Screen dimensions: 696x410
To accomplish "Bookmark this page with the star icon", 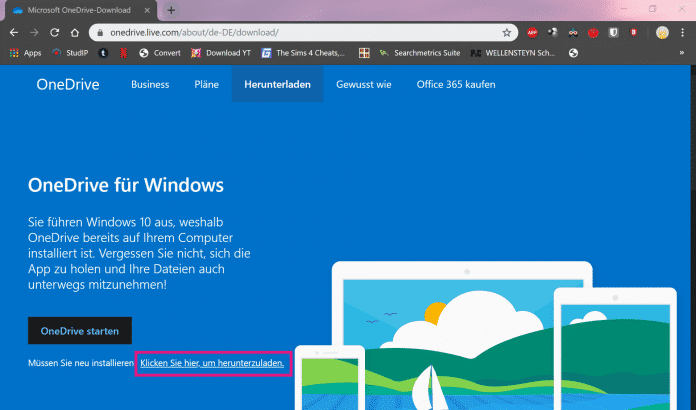I will 507,32.
